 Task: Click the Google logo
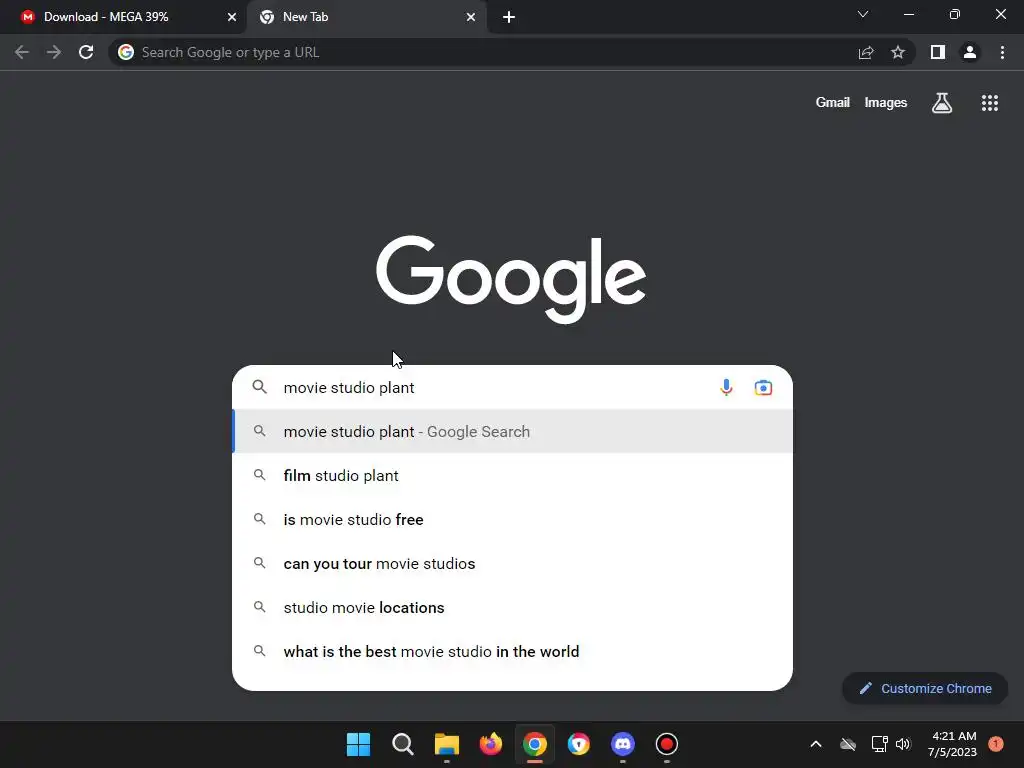click(511, 280)
